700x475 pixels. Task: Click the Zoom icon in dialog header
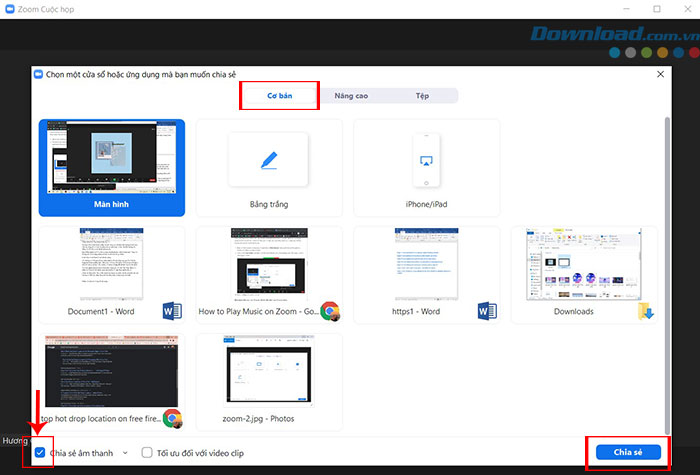38,74
